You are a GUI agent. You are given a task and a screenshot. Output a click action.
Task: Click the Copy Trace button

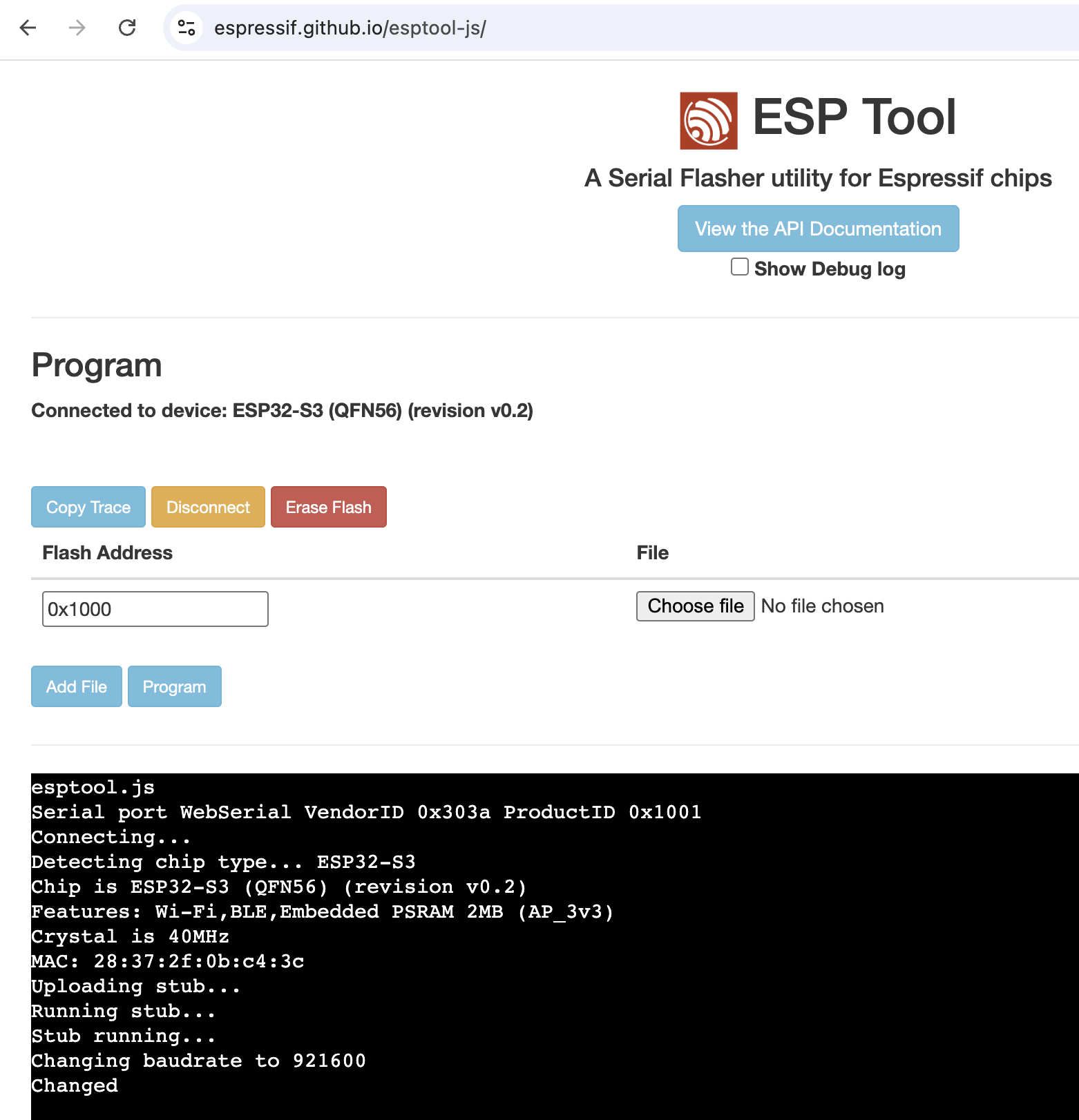pyautogui.click(x=88, y=507)
